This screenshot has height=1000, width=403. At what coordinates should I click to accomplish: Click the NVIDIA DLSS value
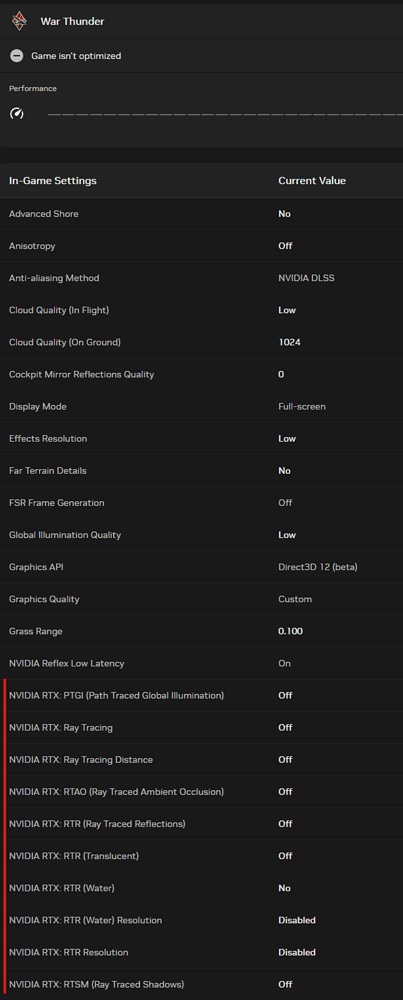pos(306,278)
